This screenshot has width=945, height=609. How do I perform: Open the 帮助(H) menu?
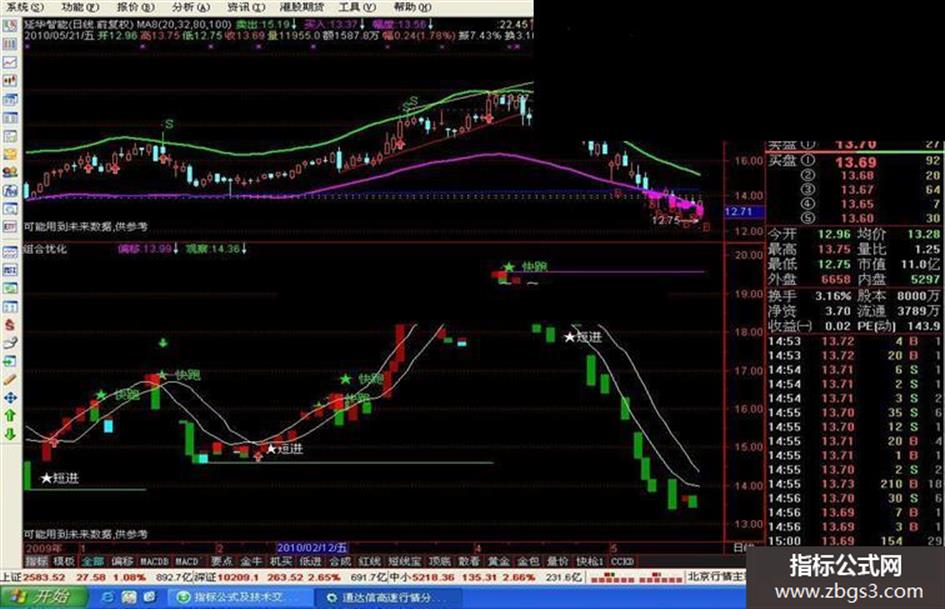(x=412, y=7)
